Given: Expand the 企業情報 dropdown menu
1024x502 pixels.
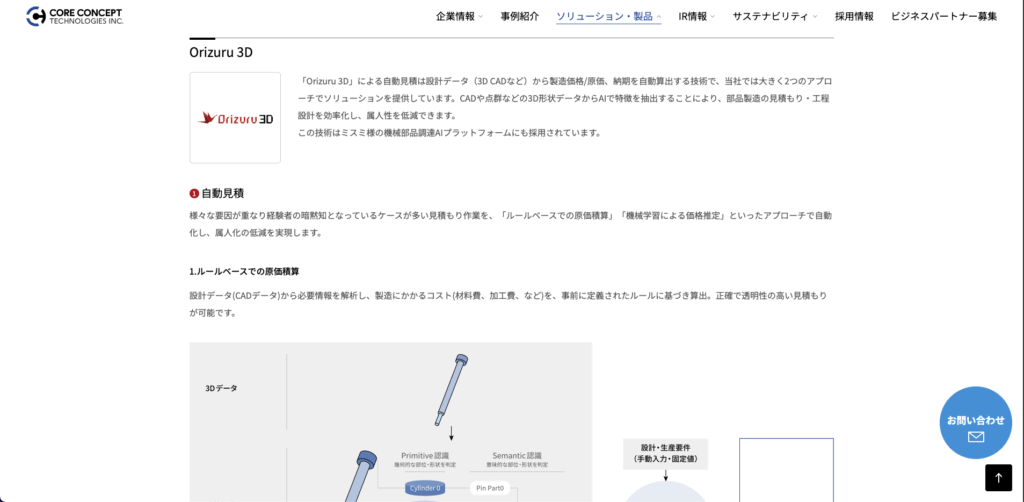Looking at the screenshot, I should click(459, 16).
